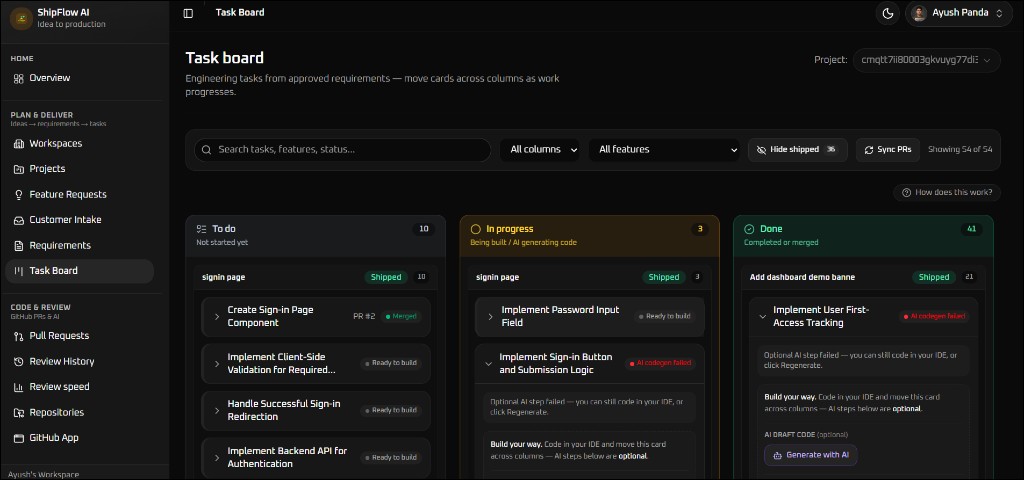Focus the Search tasks input field

(x=342, y=150)
